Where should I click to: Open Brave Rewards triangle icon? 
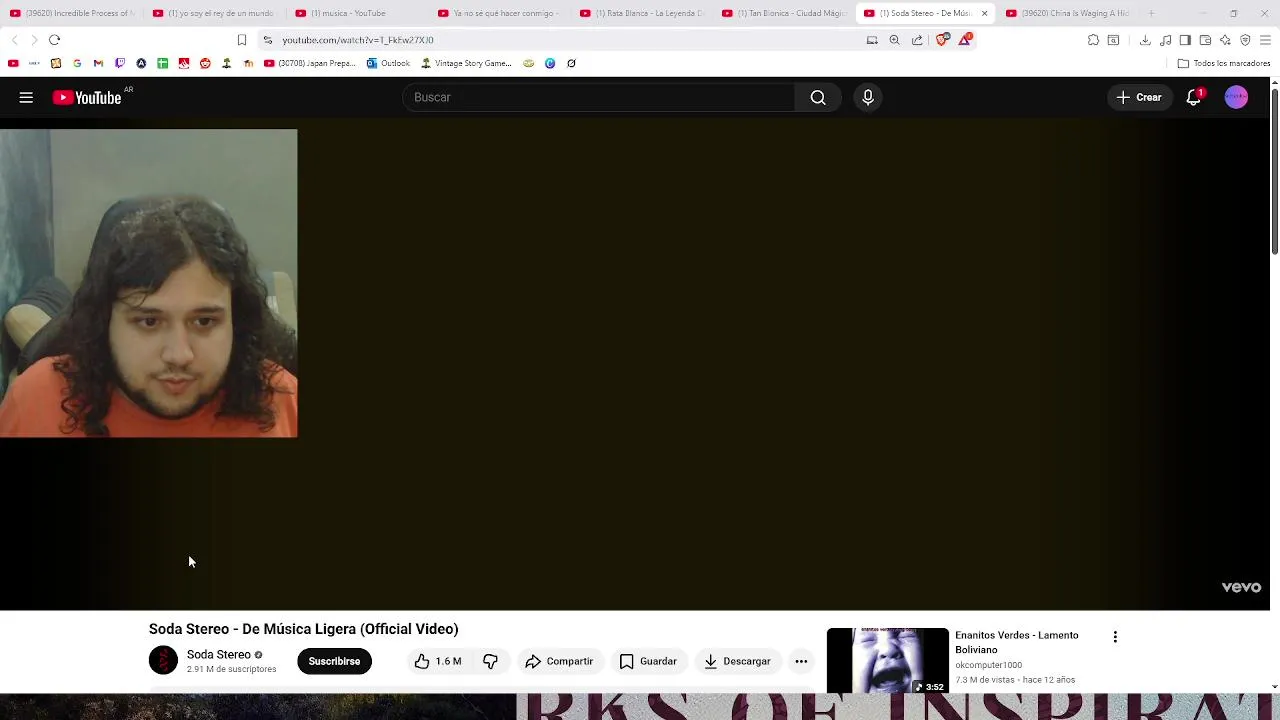coord(965,40)
